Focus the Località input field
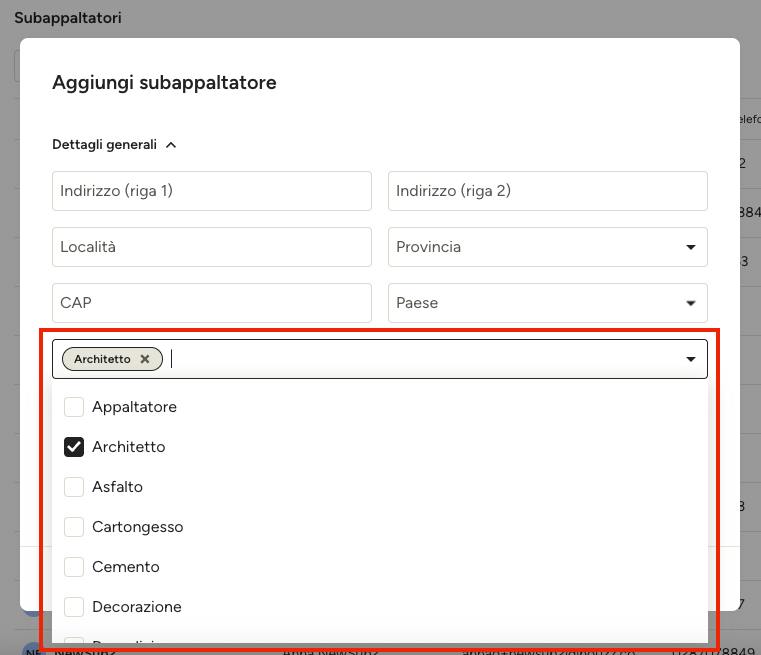761x655 pixels. click(x=212, y=247)
